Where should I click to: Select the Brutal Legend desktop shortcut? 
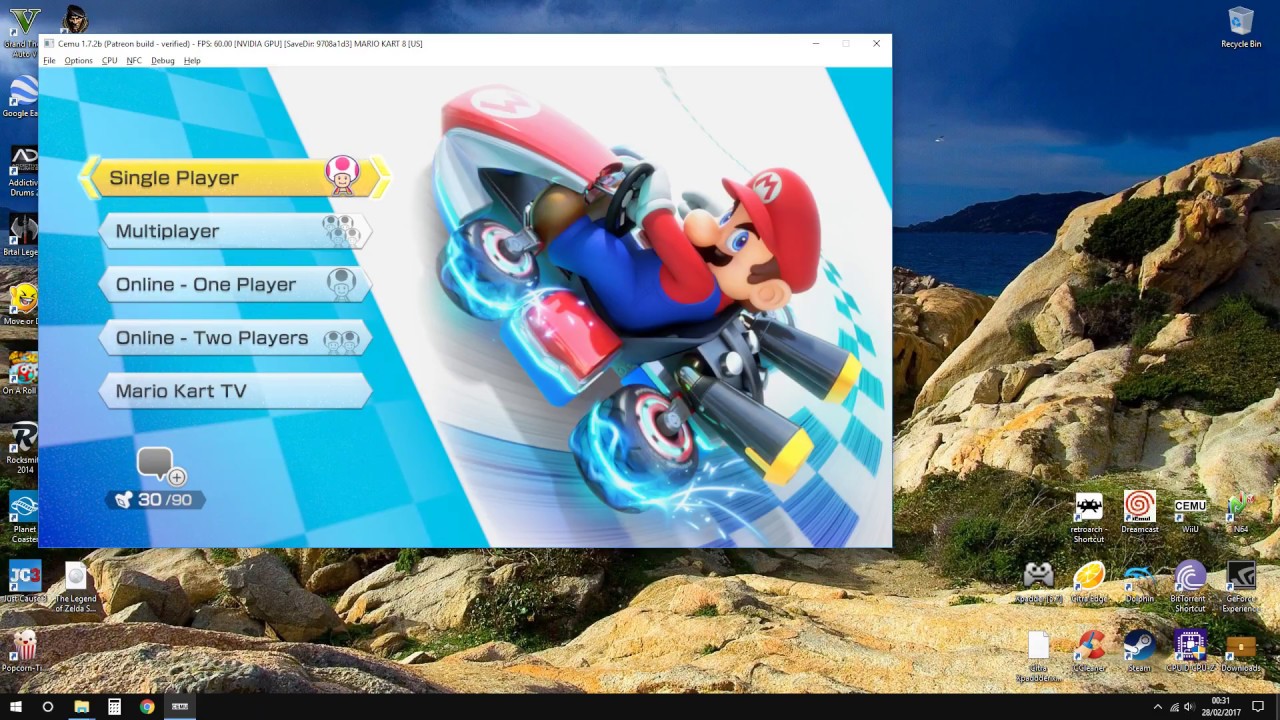22,236
